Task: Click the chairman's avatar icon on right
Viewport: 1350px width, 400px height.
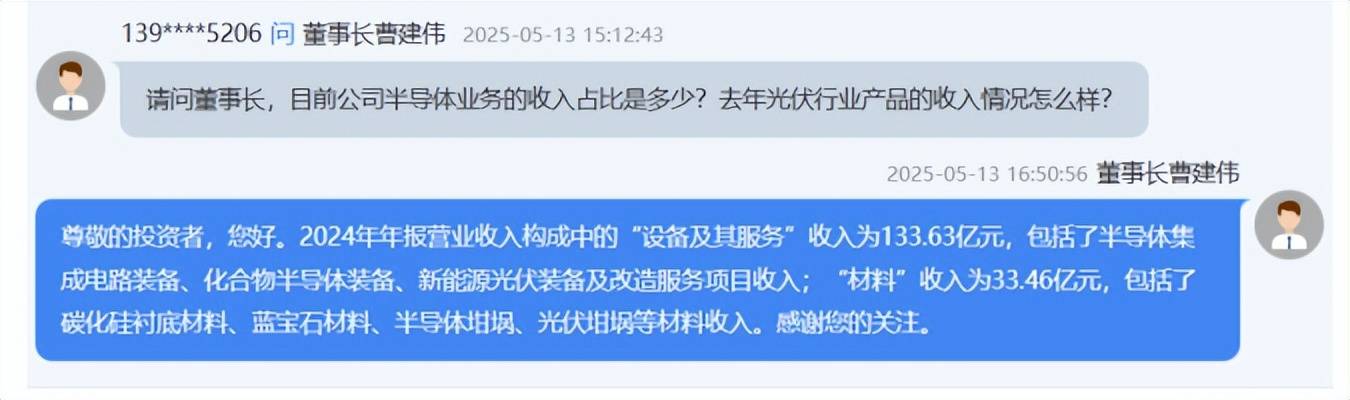Action: click(x=1288, y=225)
